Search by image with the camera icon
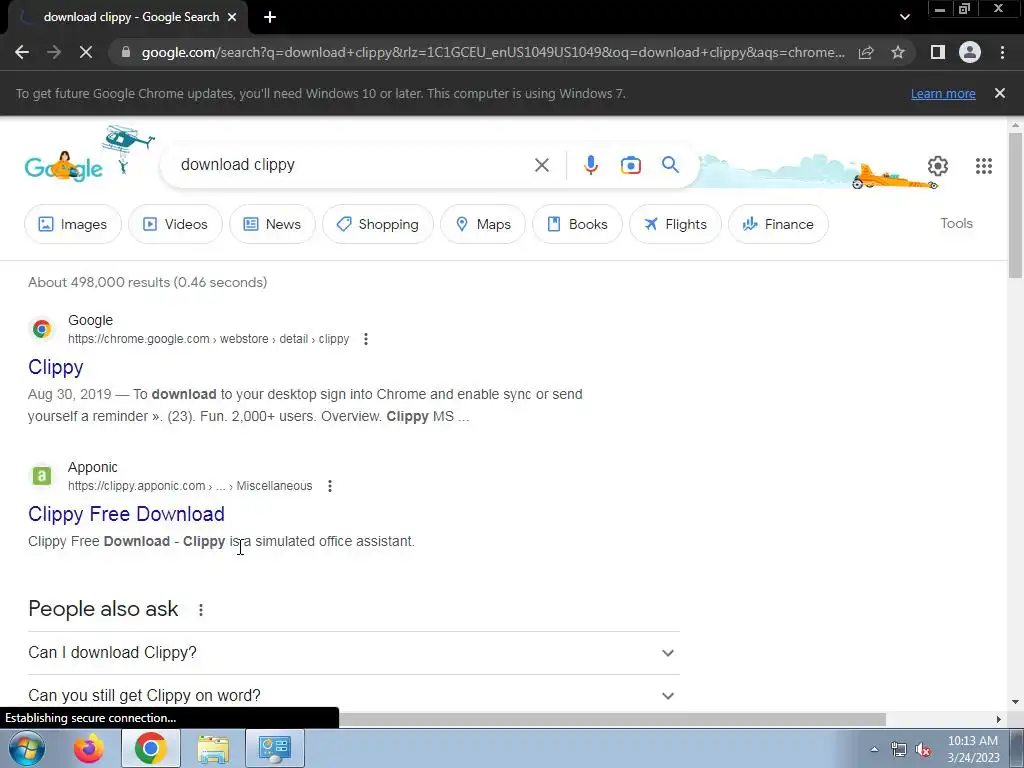The height and width of the screenshot is (768, 1024). [630, 165]
